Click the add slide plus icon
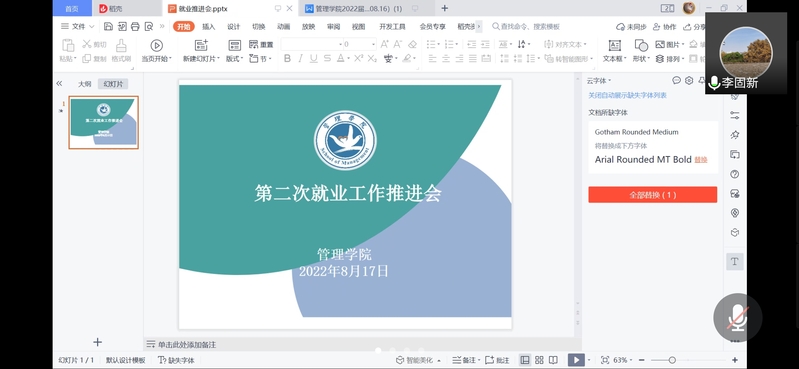The image size is (799, 369). point(97,342)
